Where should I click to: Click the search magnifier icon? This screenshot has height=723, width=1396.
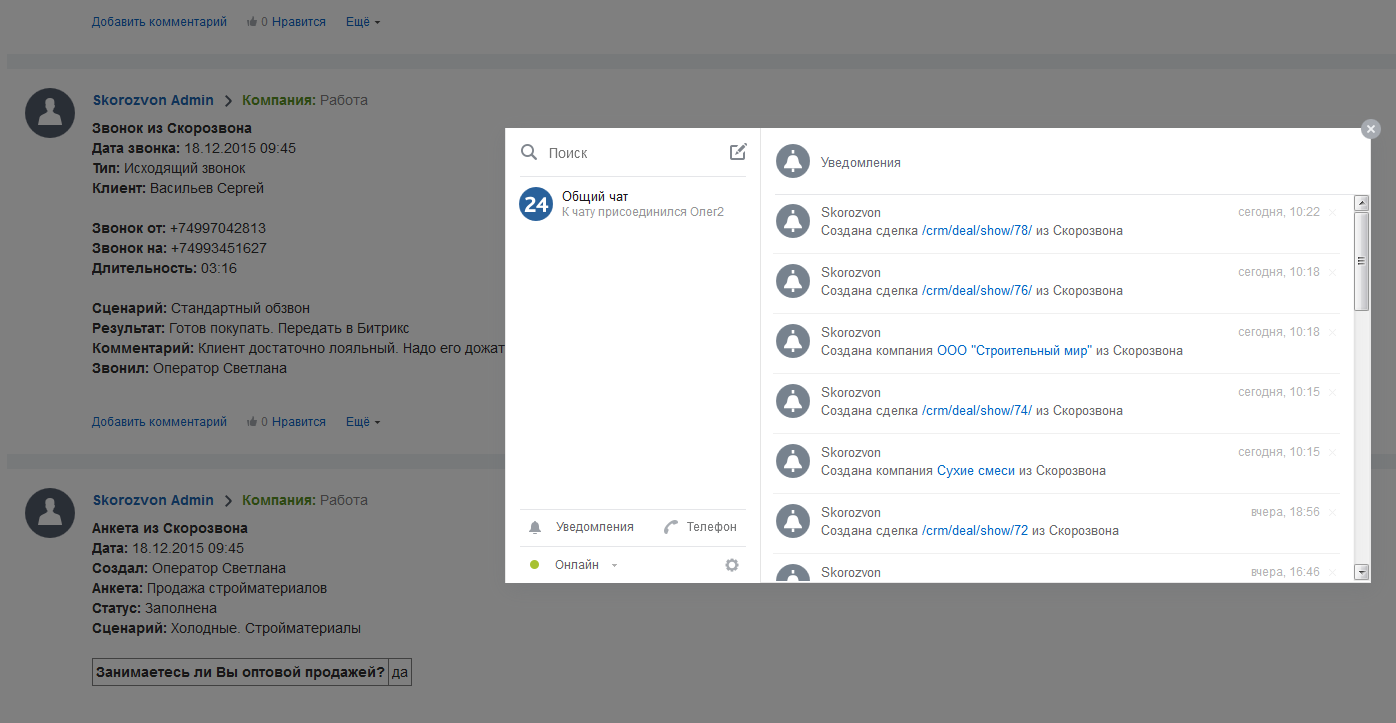tap(529, 152)
